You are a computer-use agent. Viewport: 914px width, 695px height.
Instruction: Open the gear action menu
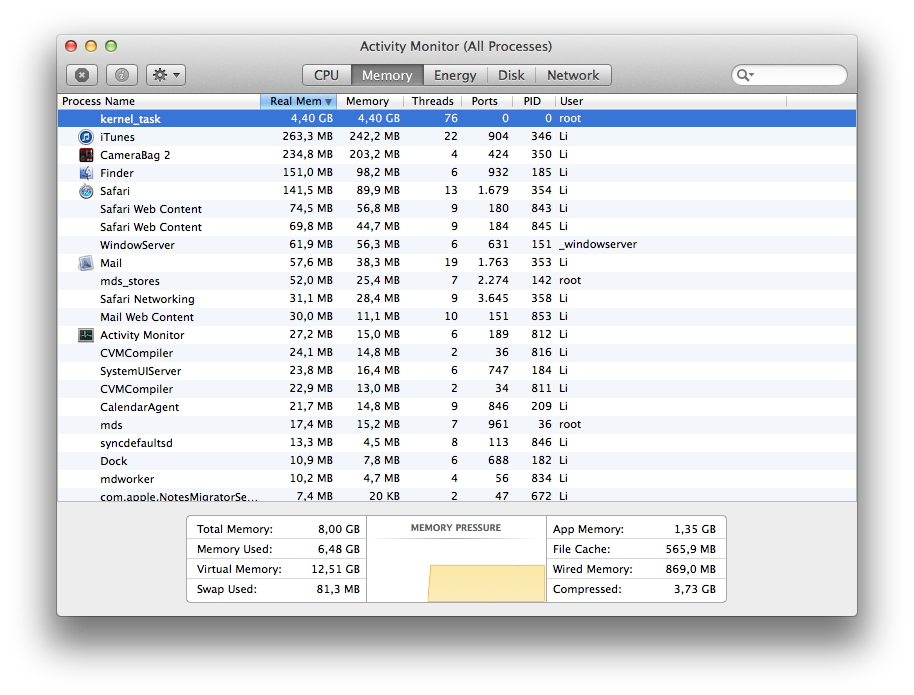click(x=166, y=75)
